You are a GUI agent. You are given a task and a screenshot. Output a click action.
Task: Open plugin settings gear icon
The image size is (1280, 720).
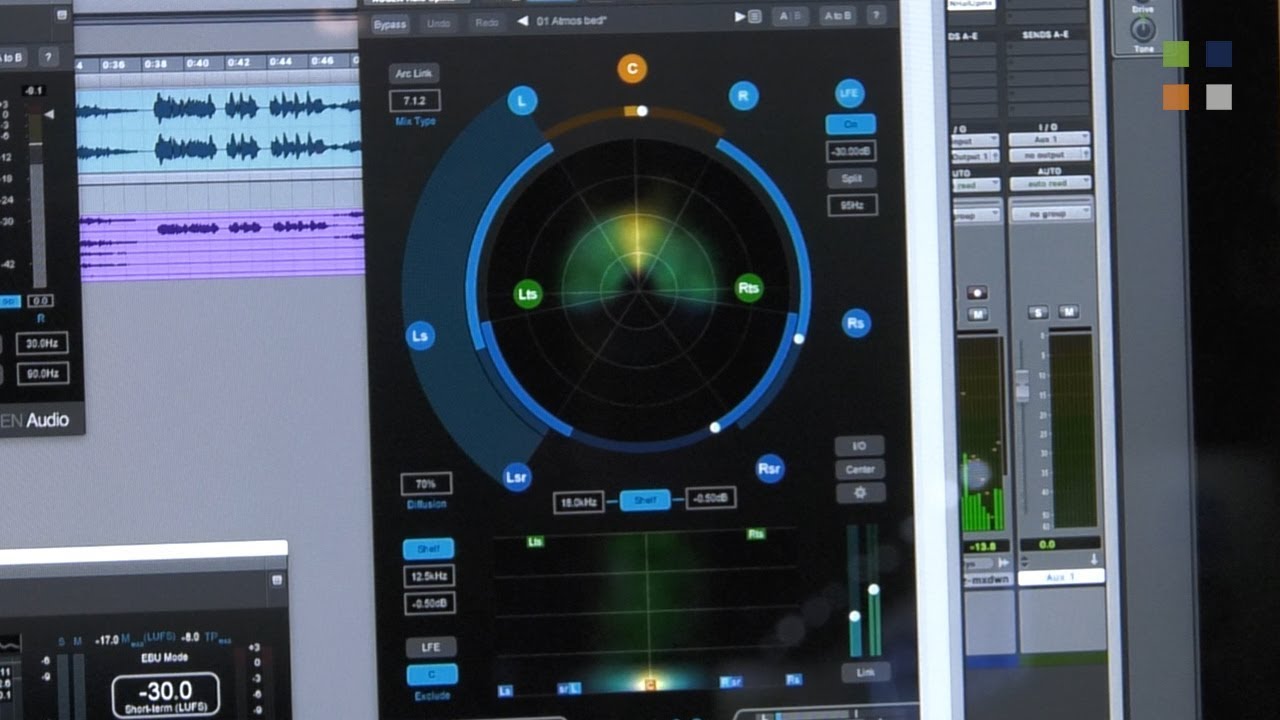(x=860, y=493)
